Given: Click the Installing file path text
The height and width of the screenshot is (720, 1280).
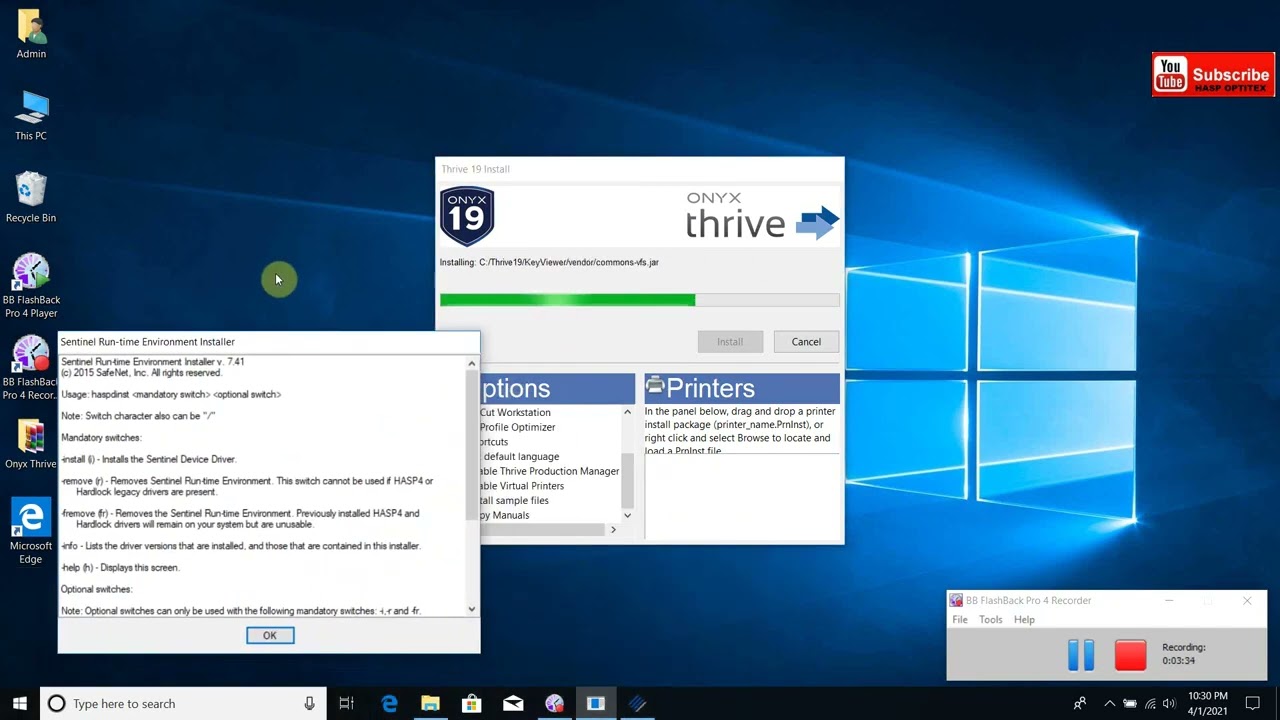Looking at the screenshot, I should click(x=549, y=262).
